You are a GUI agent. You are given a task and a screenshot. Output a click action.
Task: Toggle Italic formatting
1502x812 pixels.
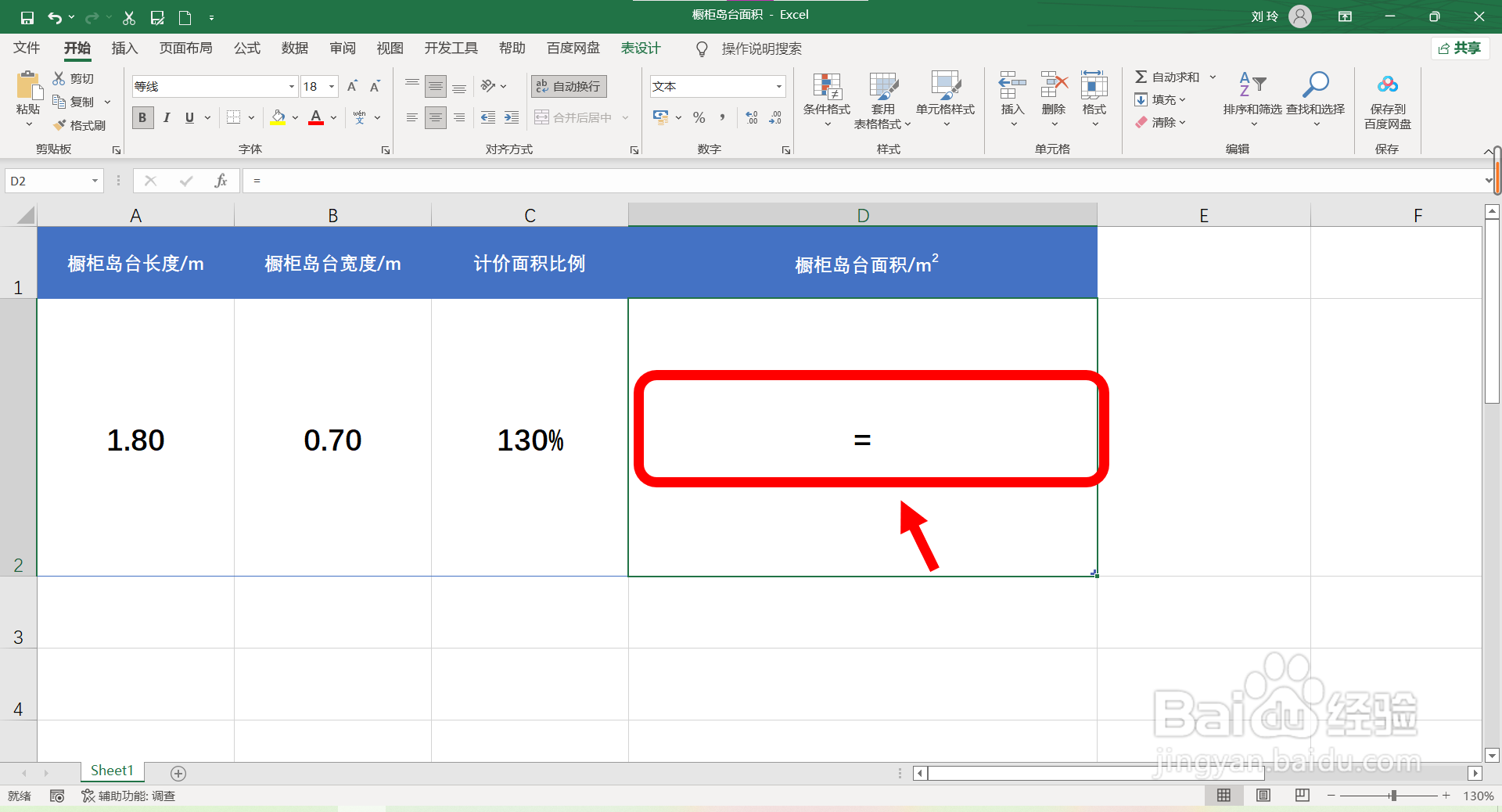(166, 117)
